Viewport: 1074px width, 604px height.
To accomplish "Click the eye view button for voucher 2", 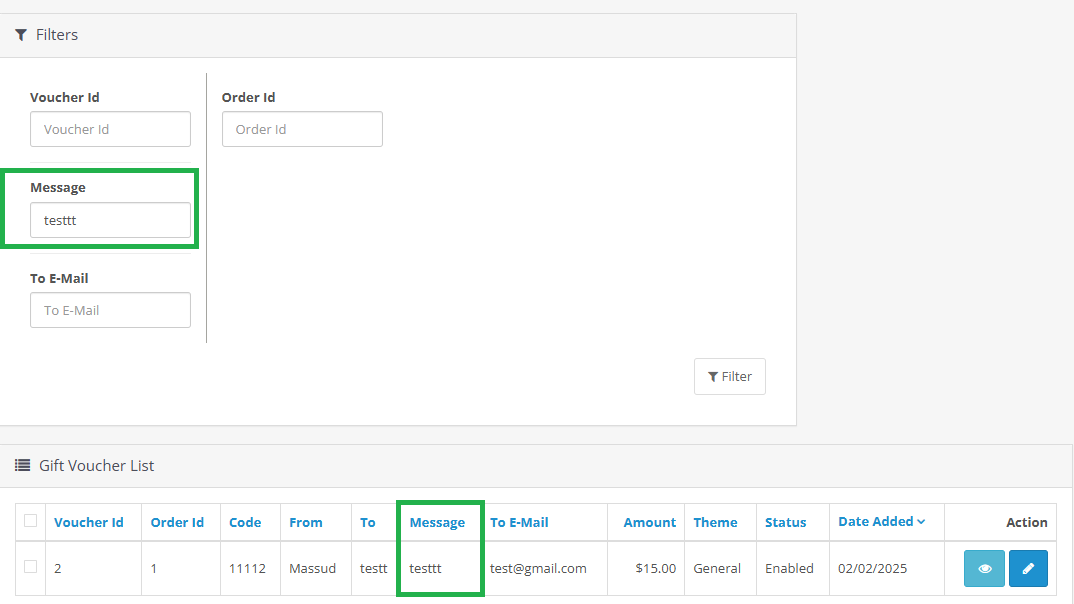I will click(984, 568).
